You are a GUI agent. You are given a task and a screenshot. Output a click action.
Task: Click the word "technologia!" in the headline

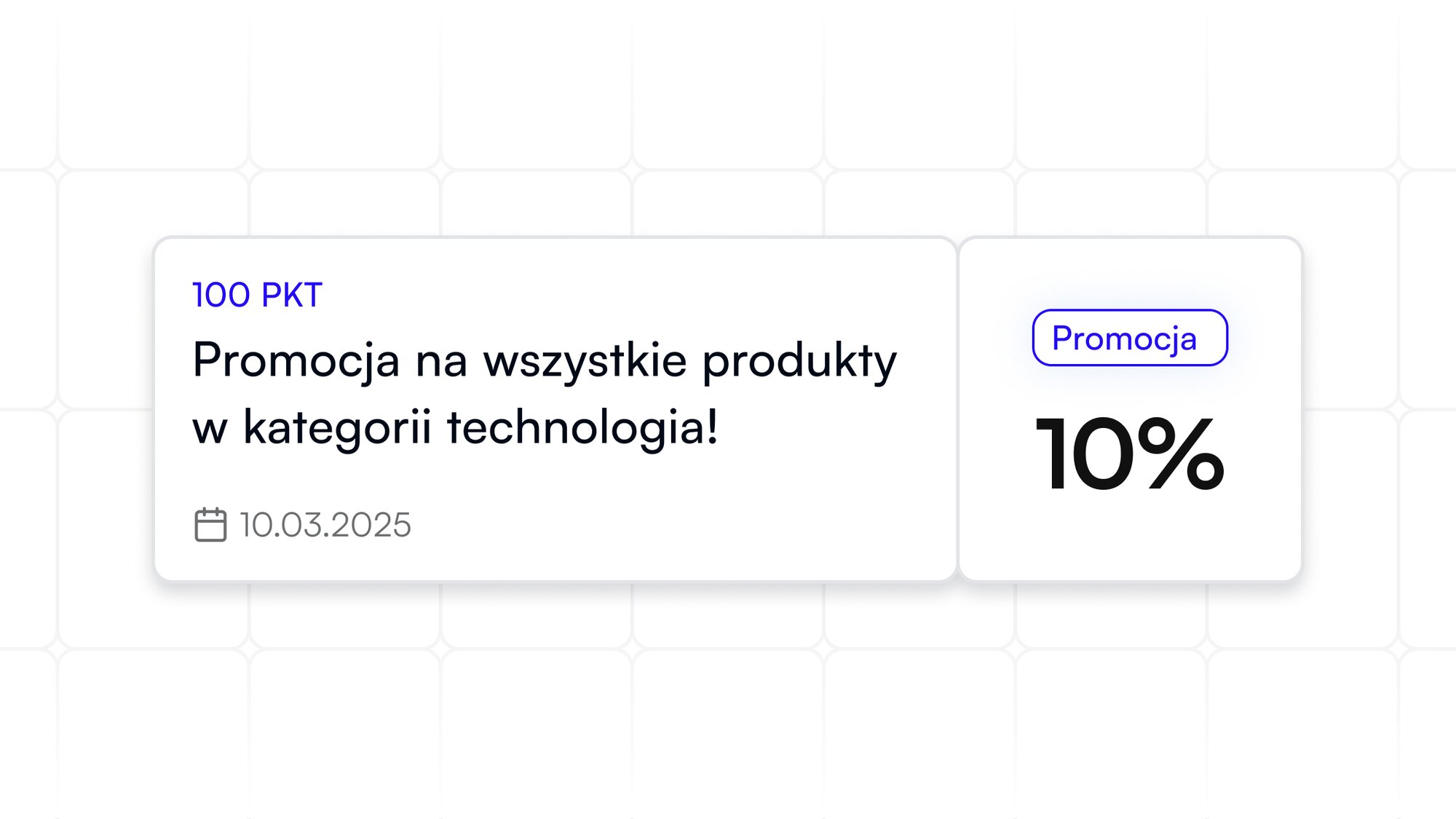[582, 427]
